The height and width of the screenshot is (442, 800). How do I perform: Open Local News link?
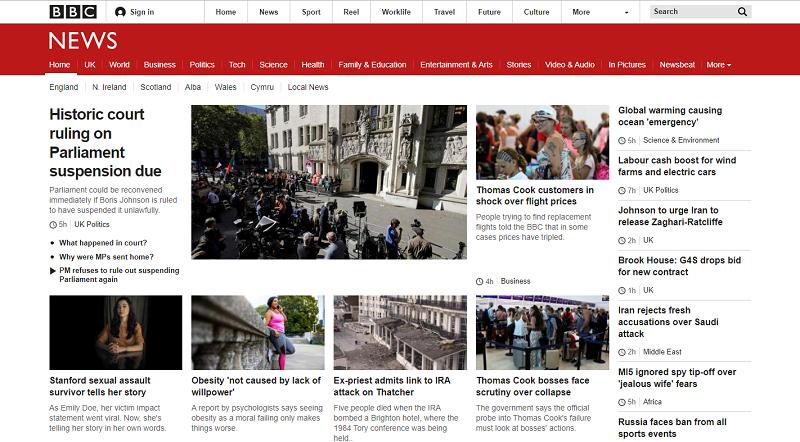tap(308, 87)
